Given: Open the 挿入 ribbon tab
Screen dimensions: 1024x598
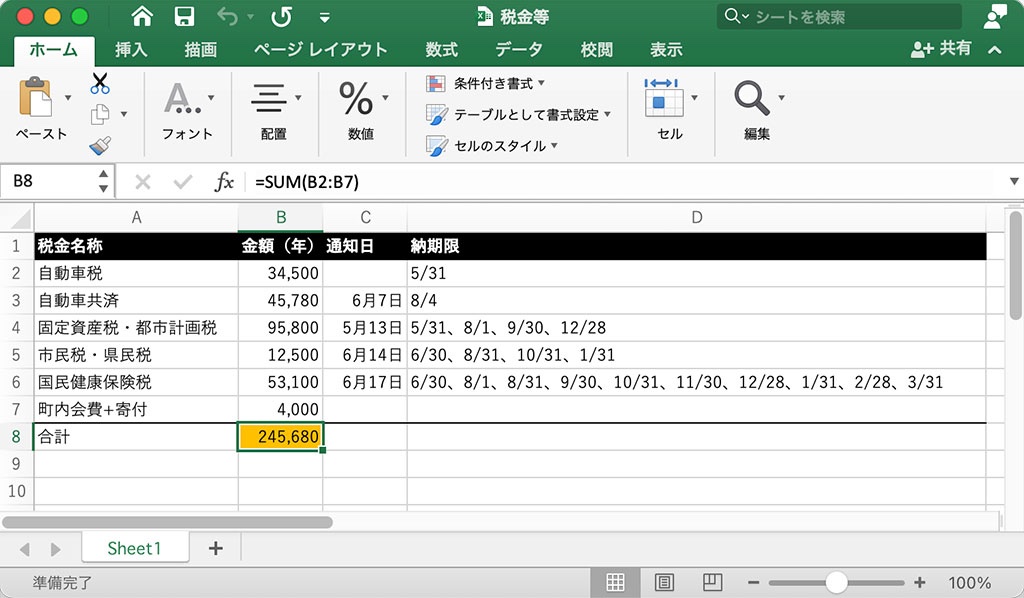Looking at the screenshot, I should pos(131,50).
